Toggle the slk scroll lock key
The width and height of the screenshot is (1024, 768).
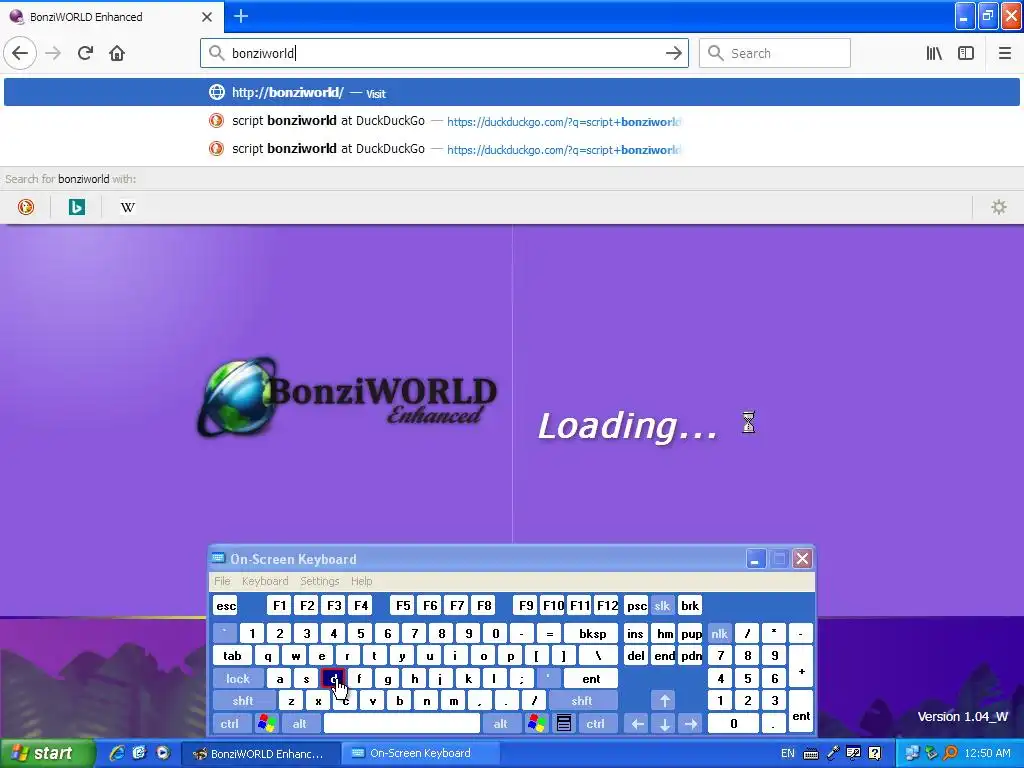(x=662, y=606)
